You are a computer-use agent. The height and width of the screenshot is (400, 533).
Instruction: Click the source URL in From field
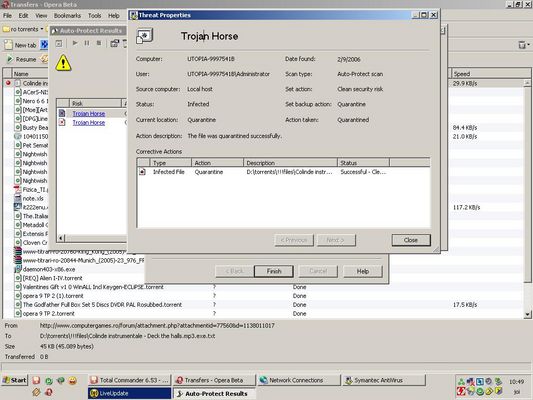click(x=157, y=326)
